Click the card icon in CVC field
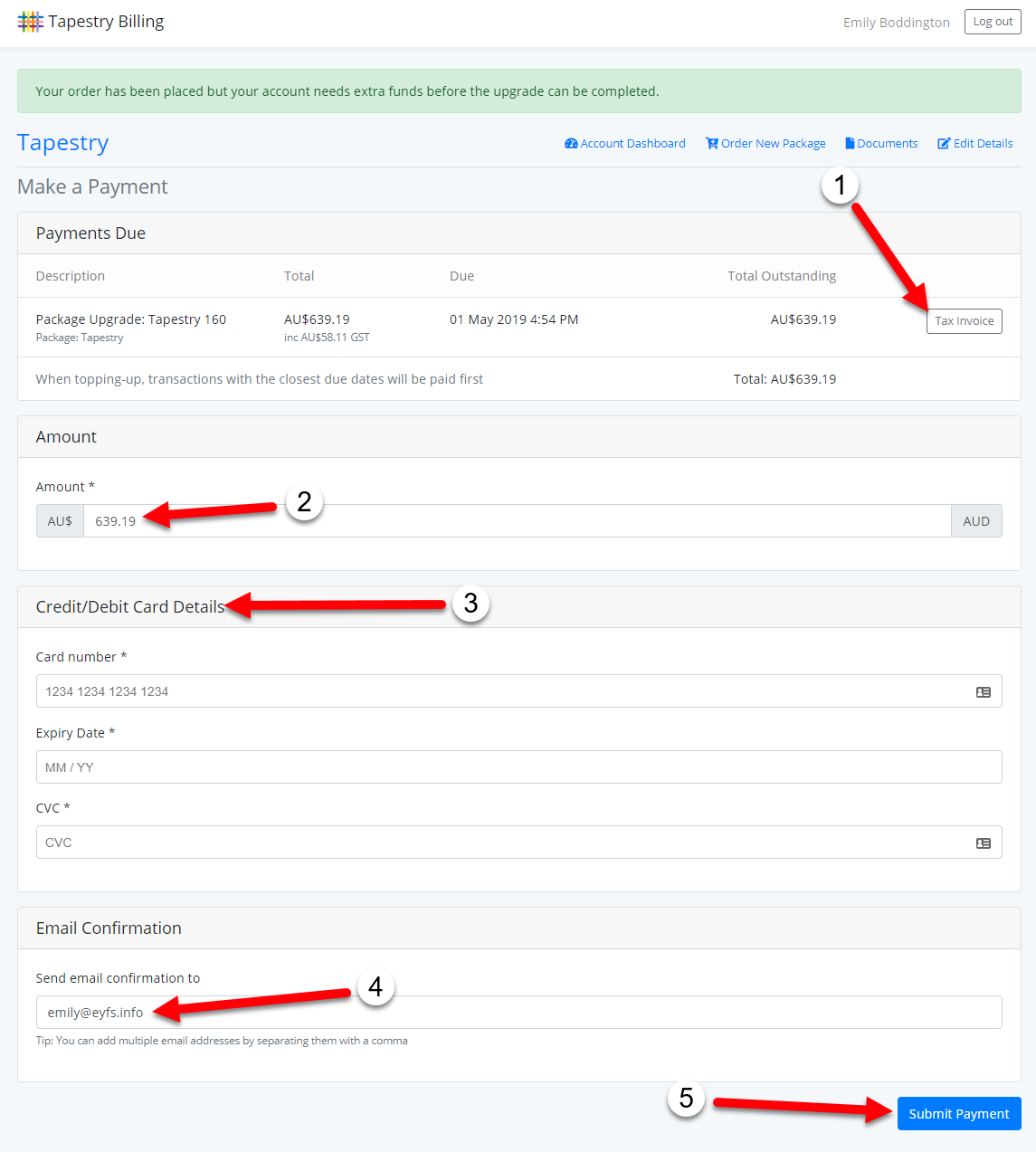The image size is (1036, 1152). coord(984,843)
